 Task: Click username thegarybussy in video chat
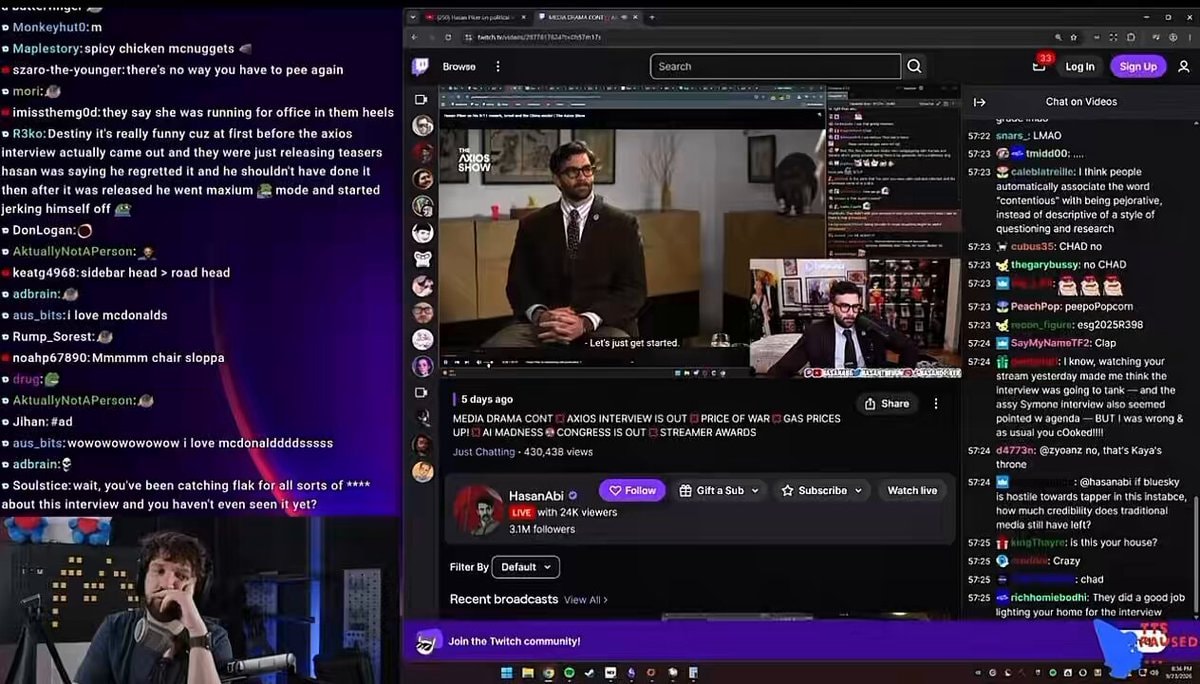coord(1045,264)
